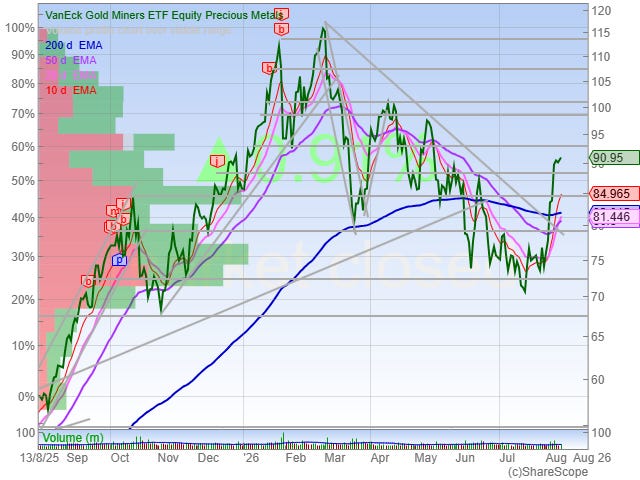Screen dimensions: 640x480
Task: Select the 50 d EMA legend label
Action: [x=71, y=60]
